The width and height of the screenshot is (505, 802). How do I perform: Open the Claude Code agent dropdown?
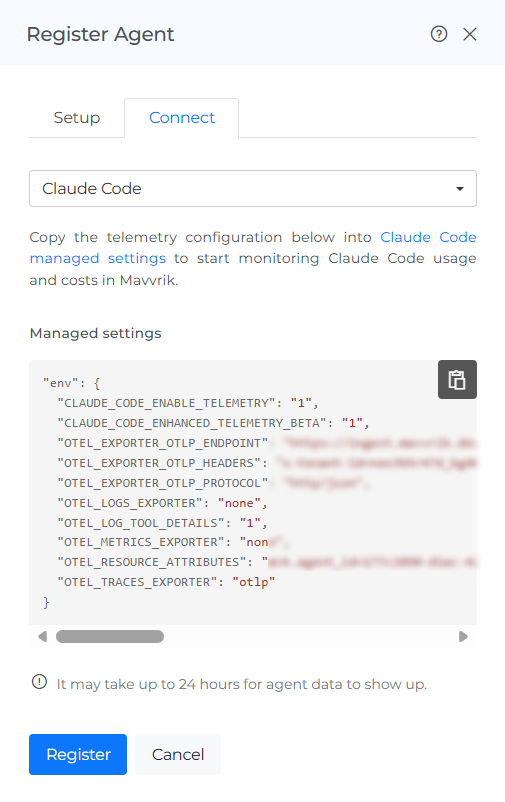click(253, 189)
